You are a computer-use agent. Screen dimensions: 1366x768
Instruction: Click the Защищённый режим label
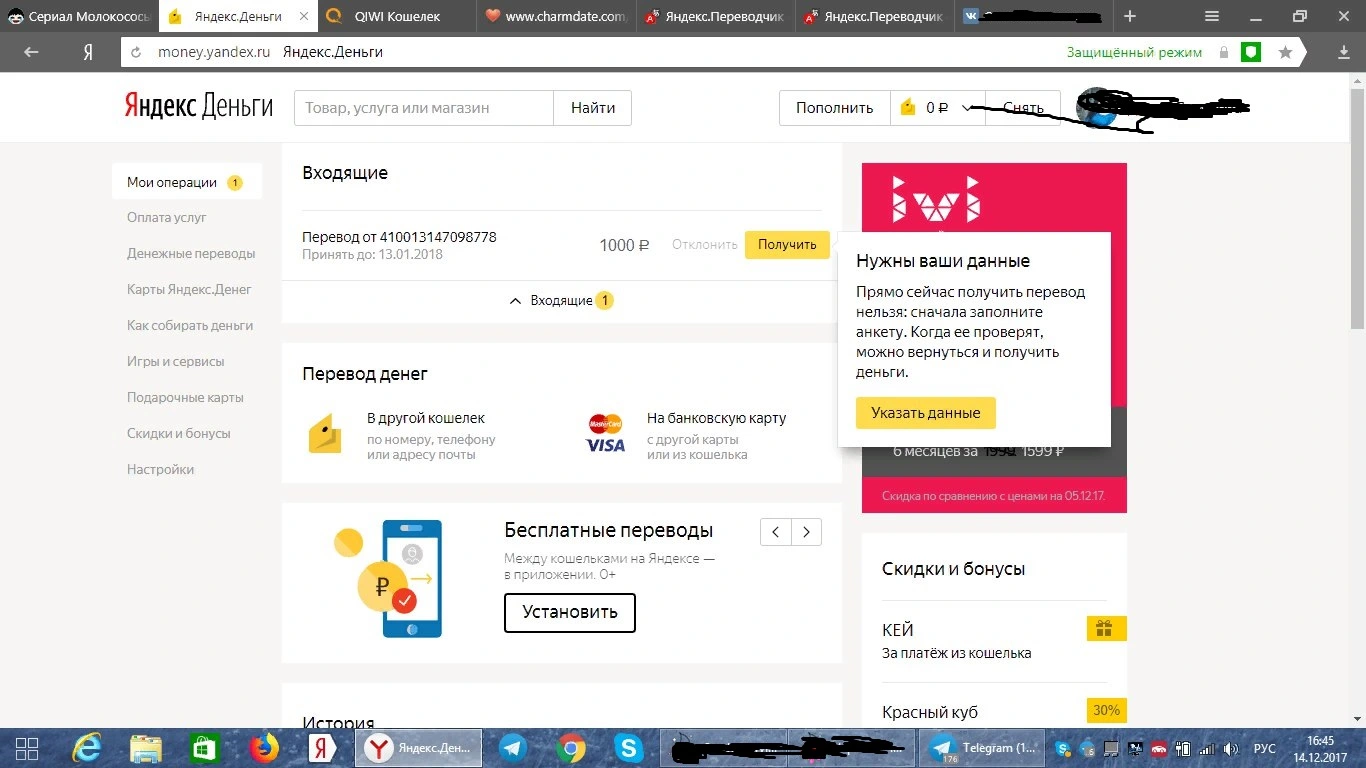coord(1134,52)
